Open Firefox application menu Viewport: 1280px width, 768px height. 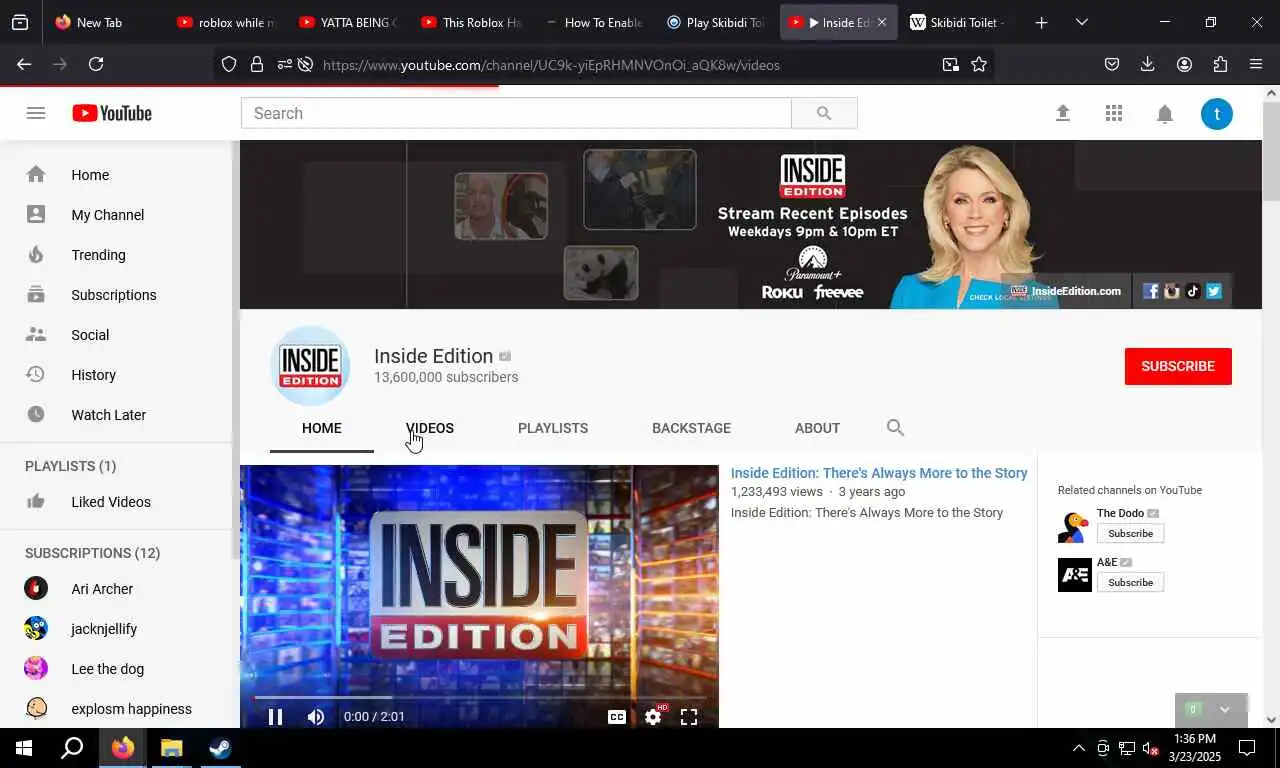[x=1256, y=64]
